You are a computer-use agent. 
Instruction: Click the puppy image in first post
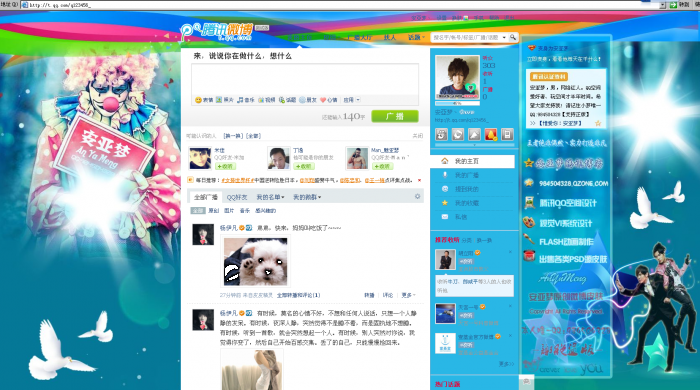[x=255, y=261]
